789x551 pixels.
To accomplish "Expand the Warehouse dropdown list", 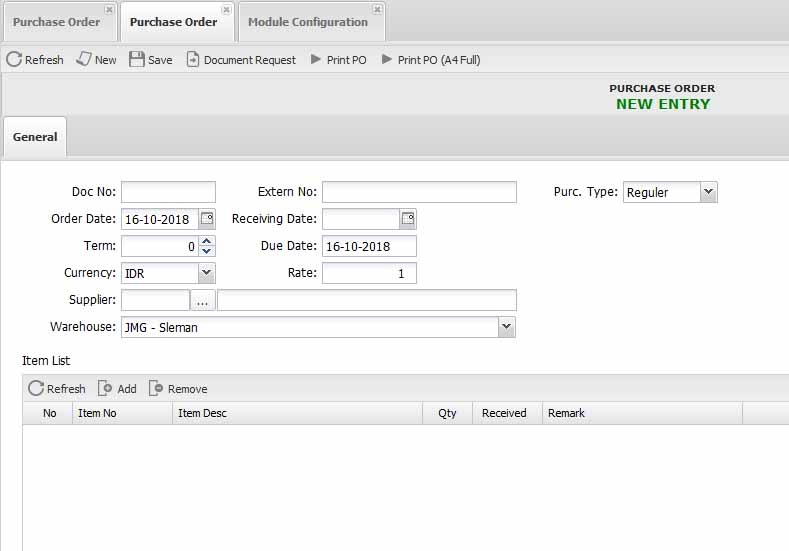I will pos(506,327).
